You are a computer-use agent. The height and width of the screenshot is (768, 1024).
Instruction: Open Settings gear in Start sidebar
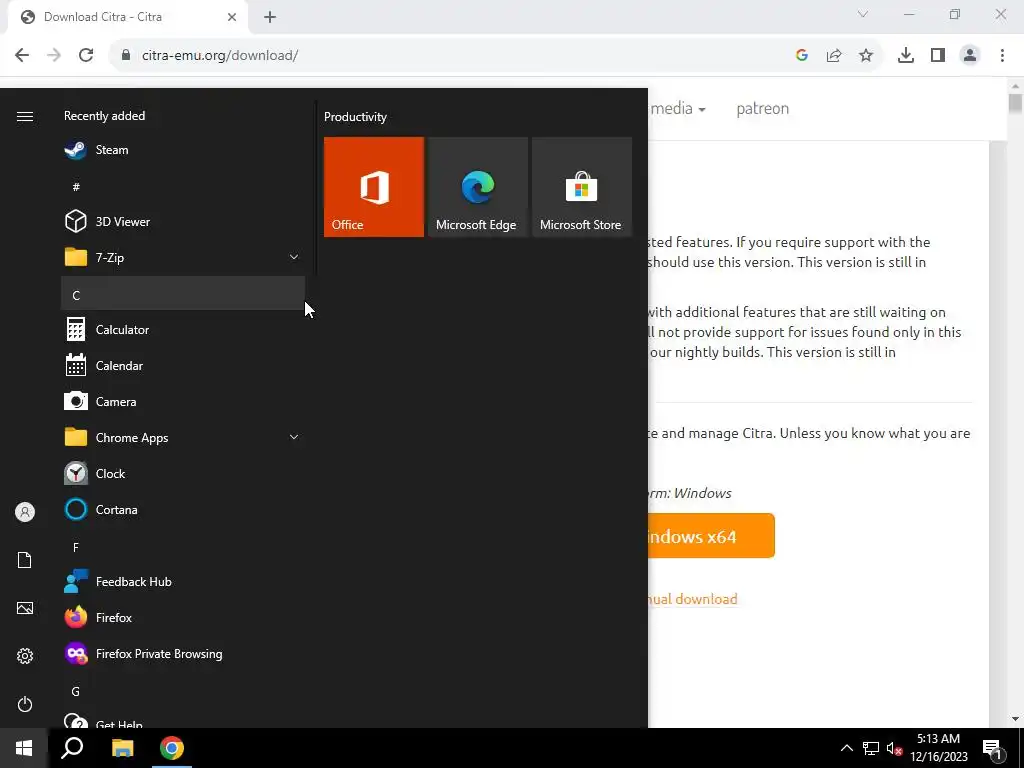pos(25,656)
